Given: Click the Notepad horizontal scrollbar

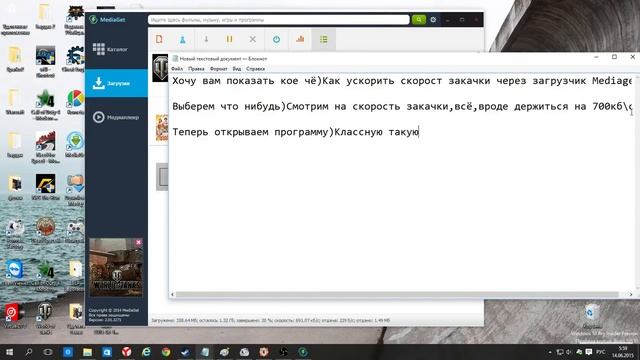Looking at the screenshot, I should point(397,294).
